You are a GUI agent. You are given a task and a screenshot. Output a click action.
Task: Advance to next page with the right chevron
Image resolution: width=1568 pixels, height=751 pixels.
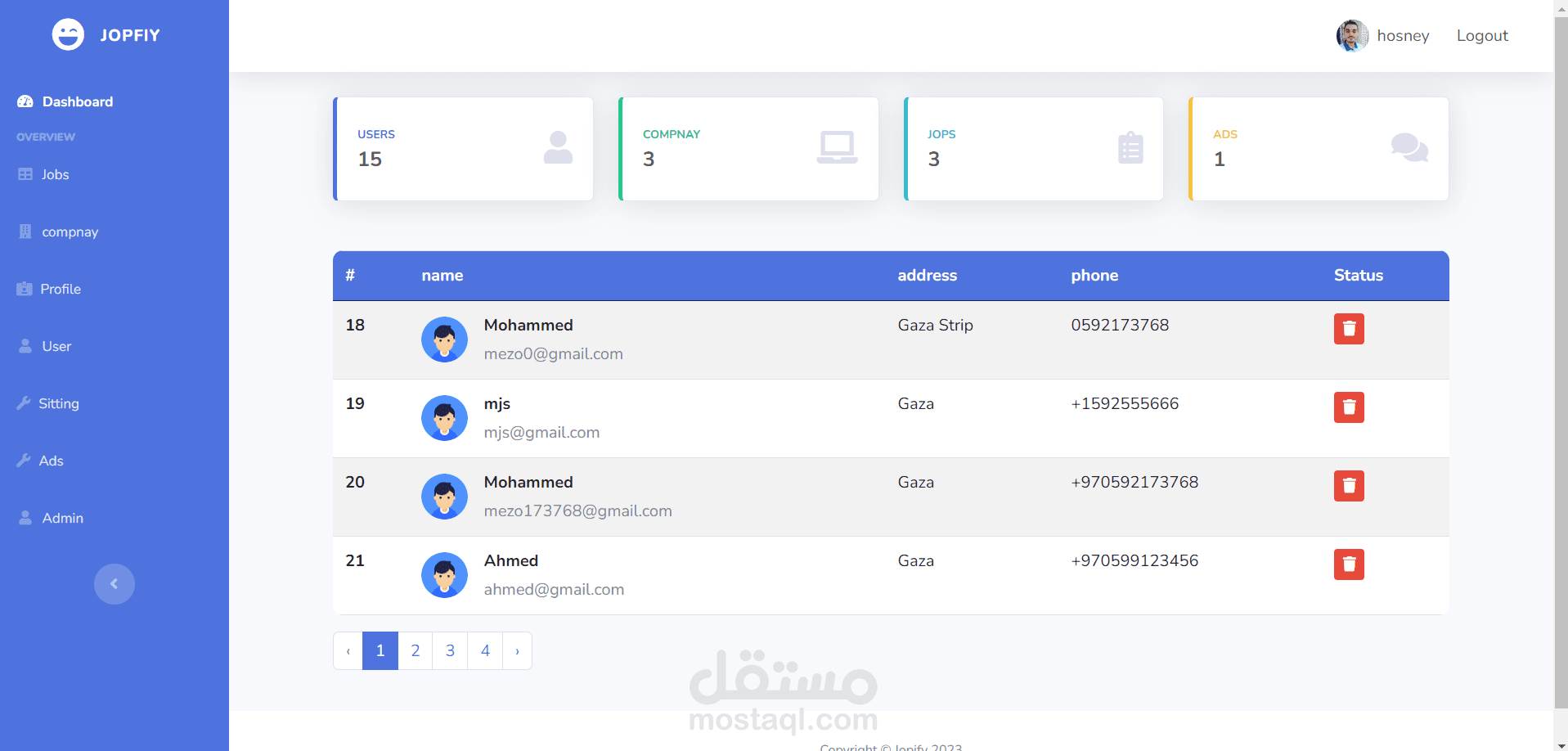(x=517, y=650)
